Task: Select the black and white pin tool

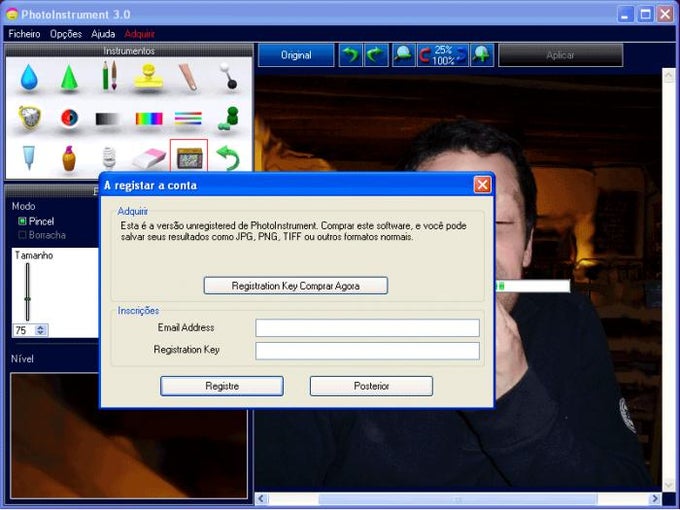Action: tap(228, 76)
